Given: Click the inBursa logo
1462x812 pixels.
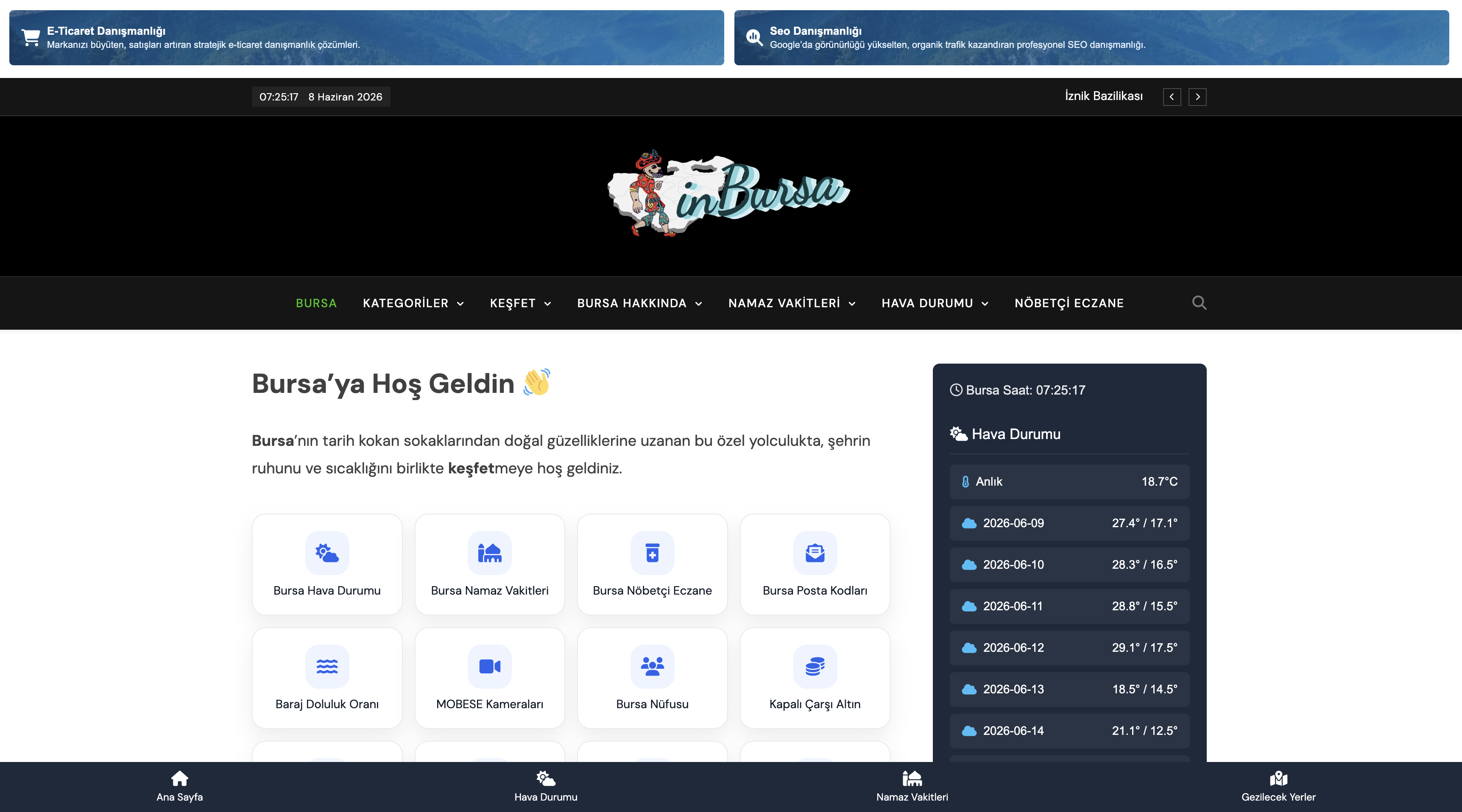Looking at the screenshot, I should (x=729, y=194).
